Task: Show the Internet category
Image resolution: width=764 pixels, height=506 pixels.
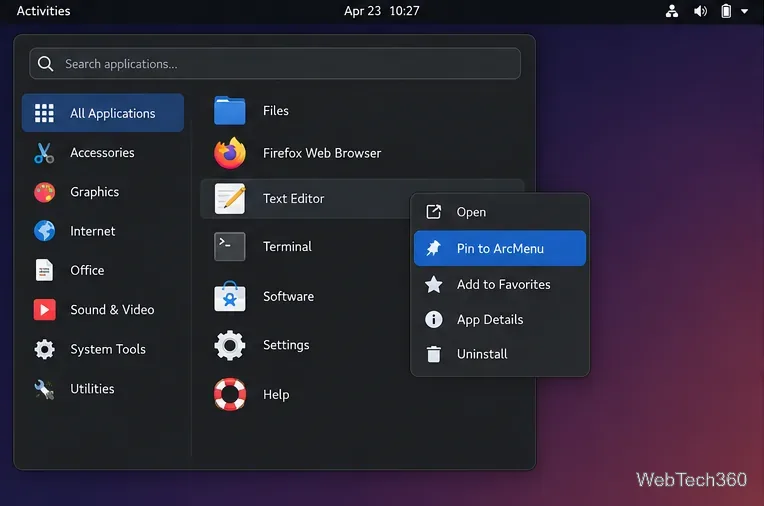Action: pos(103,231)
